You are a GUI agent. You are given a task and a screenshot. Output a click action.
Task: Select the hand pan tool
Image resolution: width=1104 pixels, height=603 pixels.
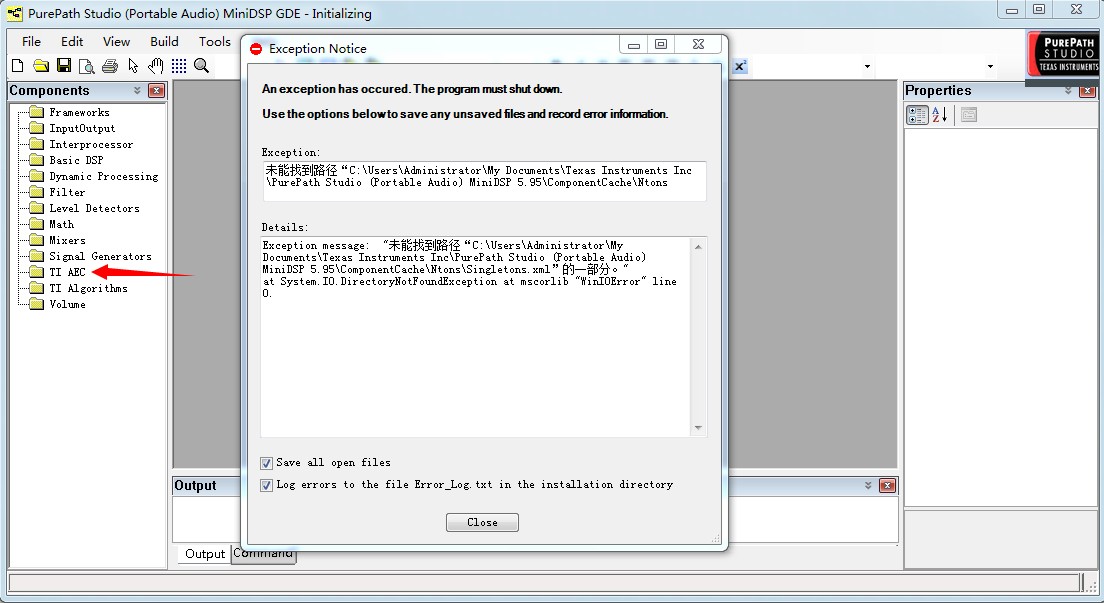[x=156, y=66]
